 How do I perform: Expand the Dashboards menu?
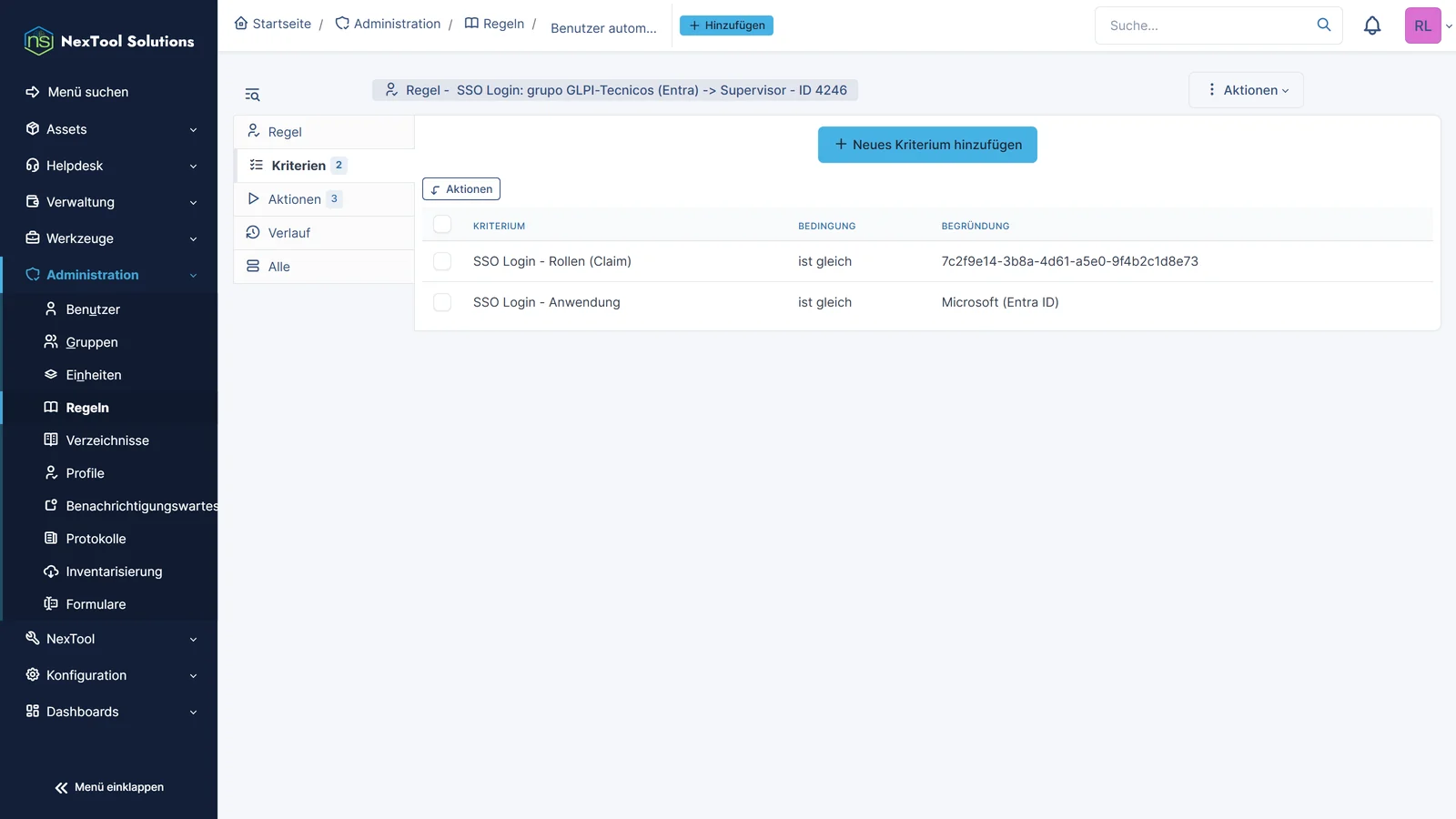pos(109,712)
